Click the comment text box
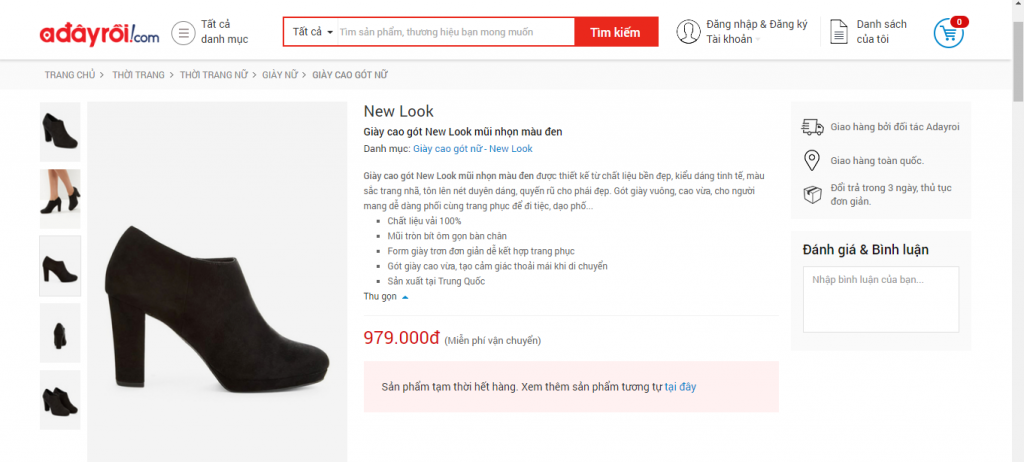 881,299
